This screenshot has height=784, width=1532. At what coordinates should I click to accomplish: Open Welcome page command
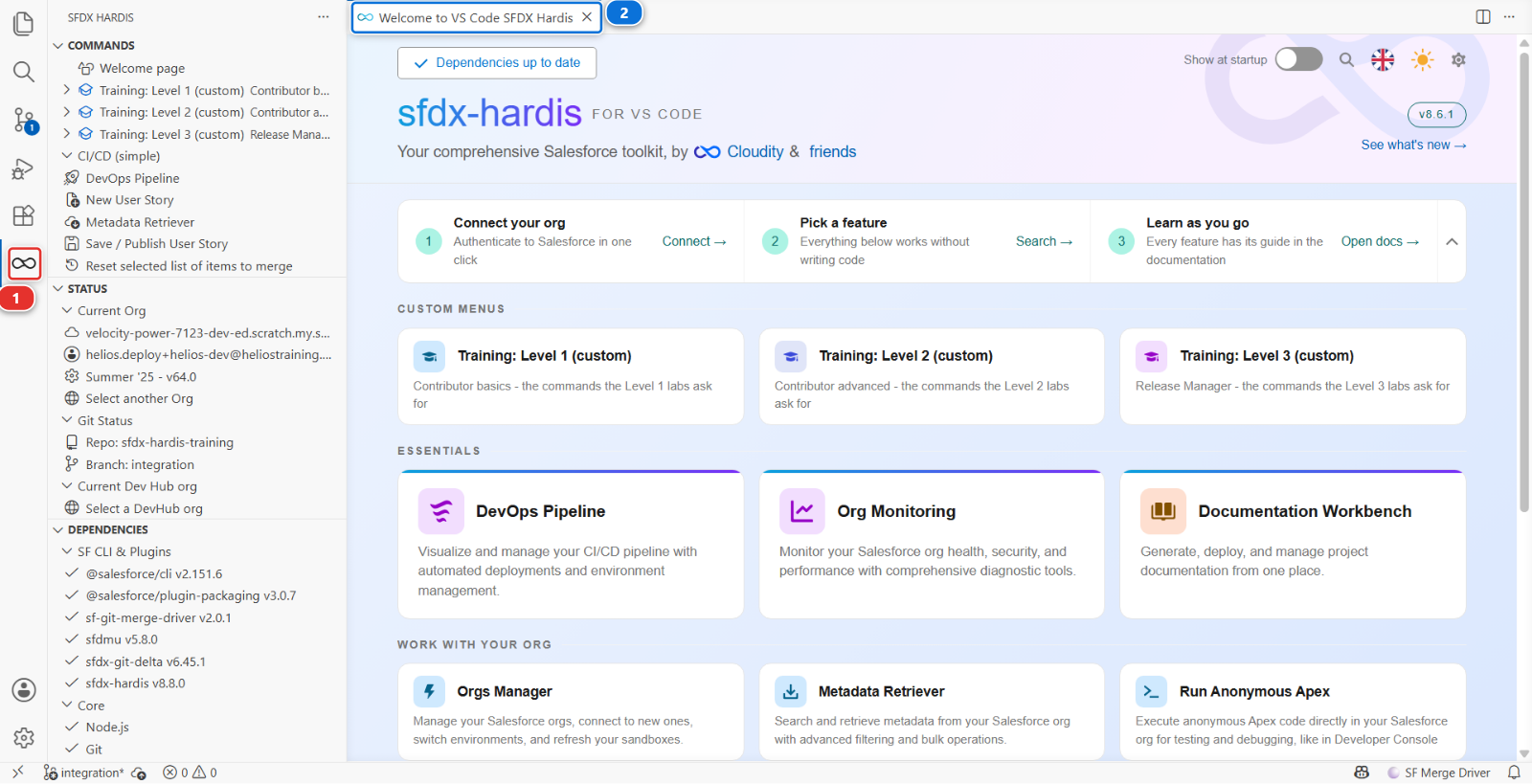point(197,68)
